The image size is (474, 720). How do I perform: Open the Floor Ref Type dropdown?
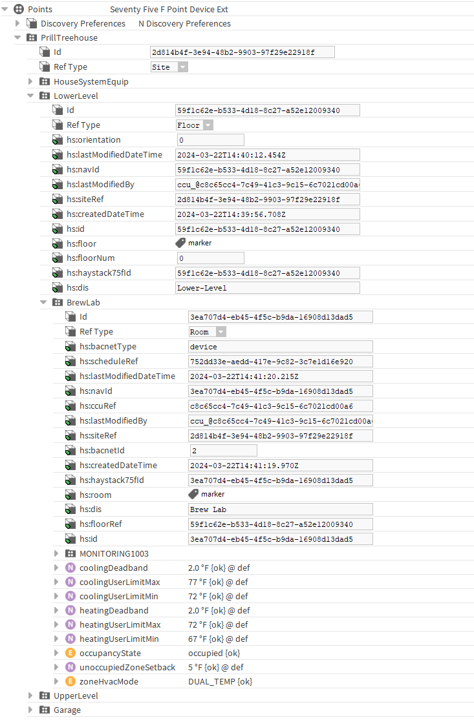208,125
